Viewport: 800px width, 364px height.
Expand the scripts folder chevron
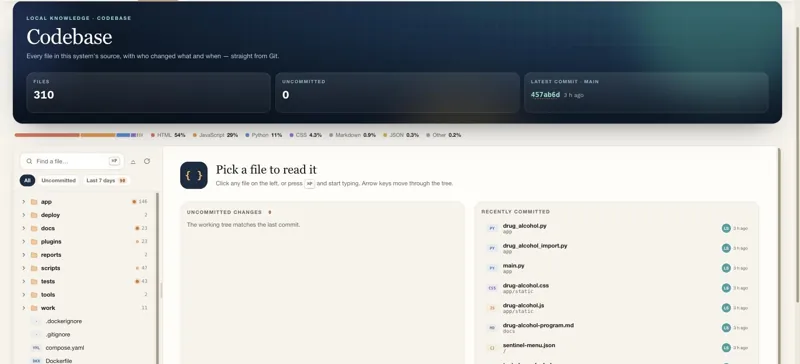[23, 268]
